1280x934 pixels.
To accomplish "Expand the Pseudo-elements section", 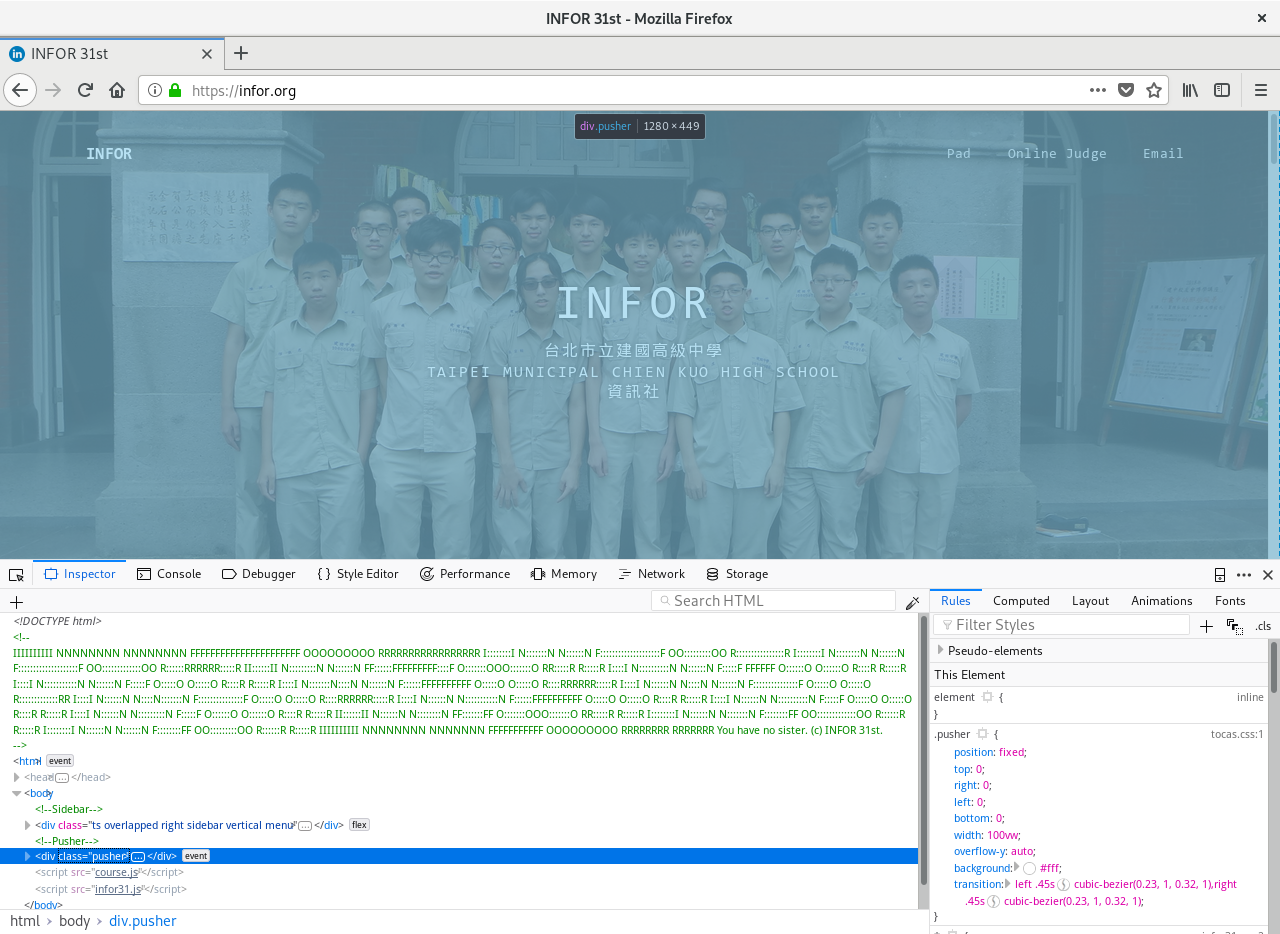I will (941, 650).
